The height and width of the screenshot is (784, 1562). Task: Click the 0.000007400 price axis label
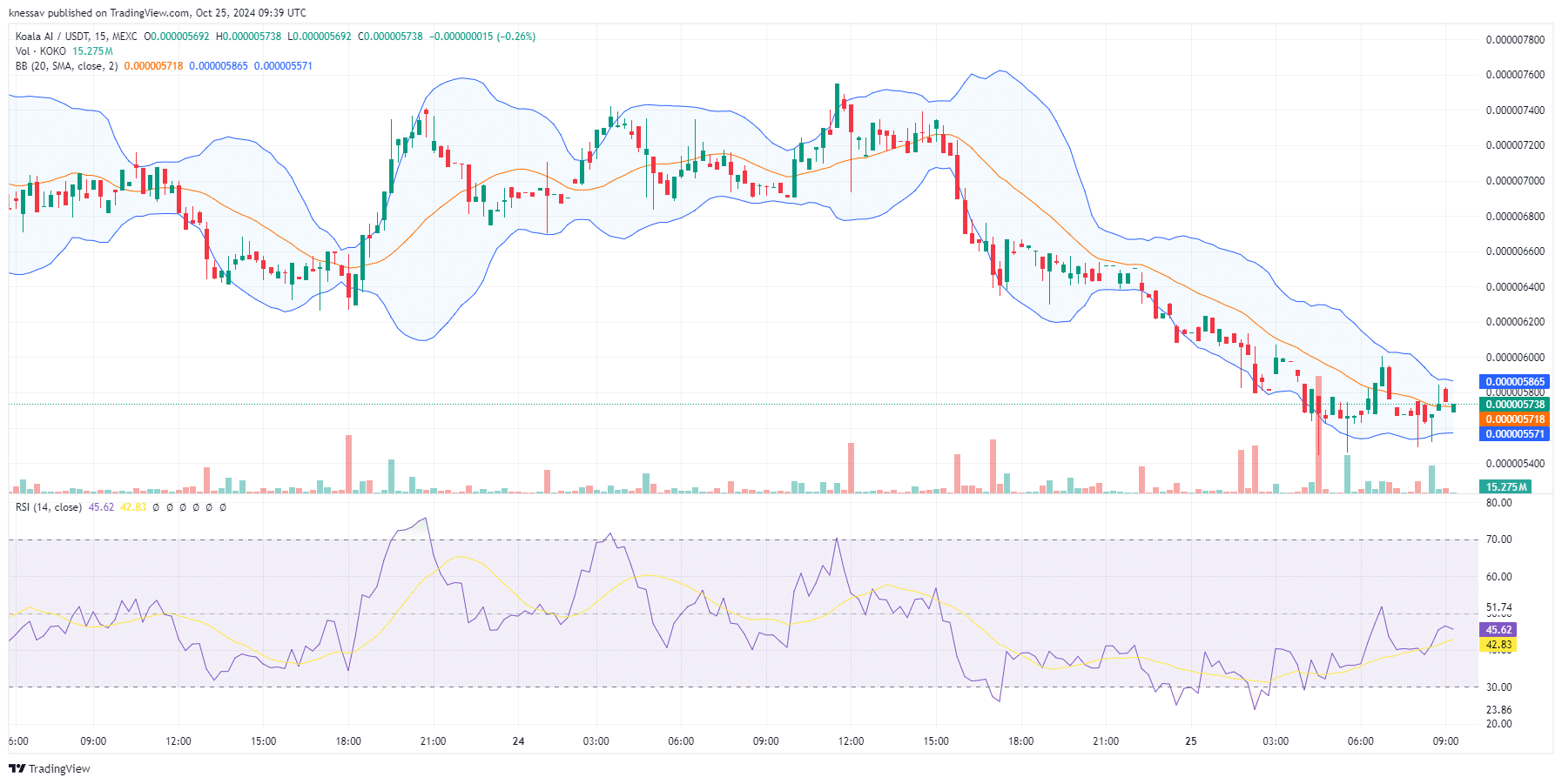[x=1515, y=111]
